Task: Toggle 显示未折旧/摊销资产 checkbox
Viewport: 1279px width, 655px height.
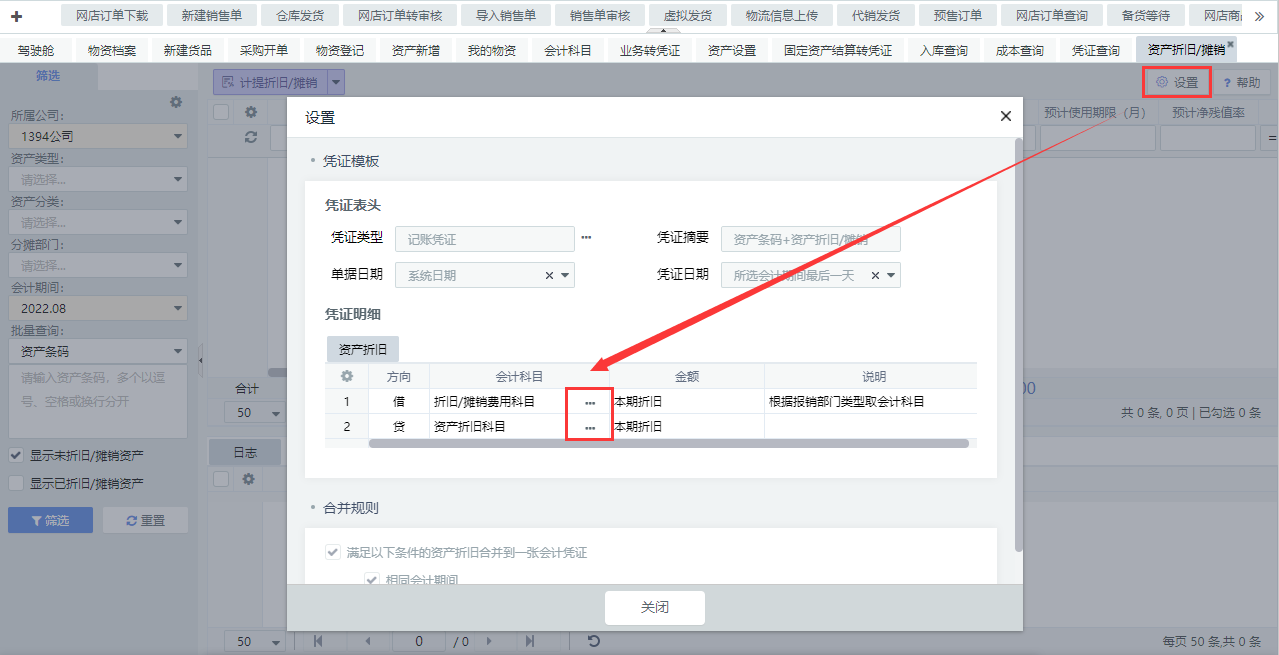Action: point(16,455)
